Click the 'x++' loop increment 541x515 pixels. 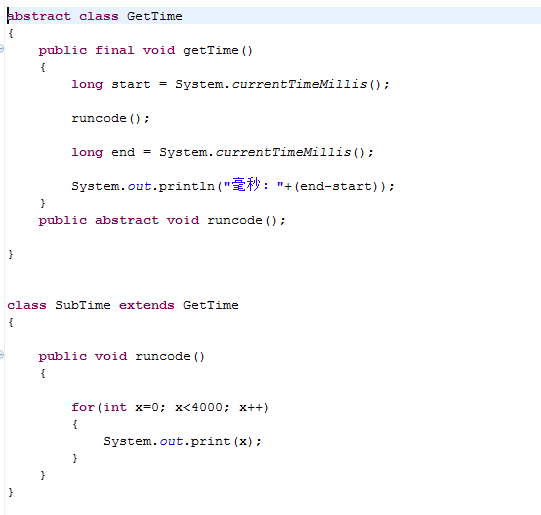coord(252,407)
